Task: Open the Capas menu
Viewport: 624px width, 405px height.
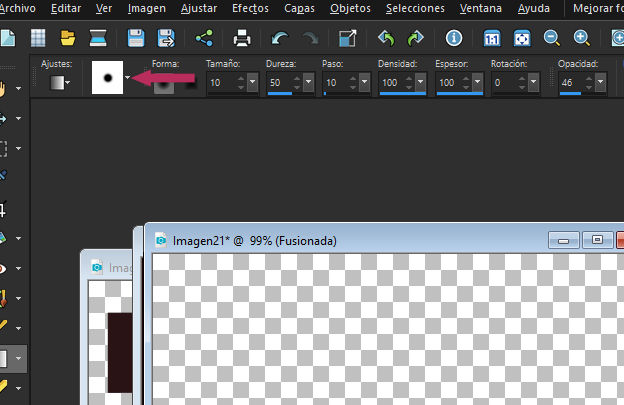Action: coord(299,8)
